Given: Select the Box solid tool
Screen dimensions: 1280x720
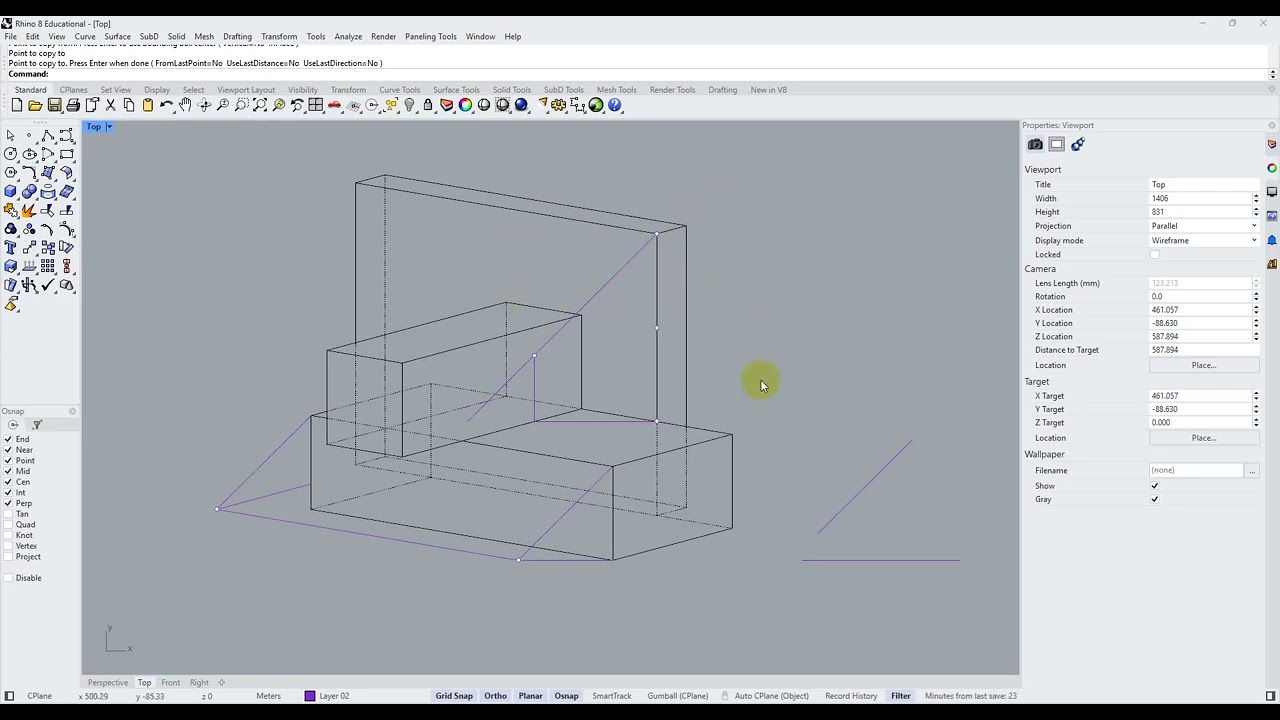Looking at the screenshot, I should [10, 191].
